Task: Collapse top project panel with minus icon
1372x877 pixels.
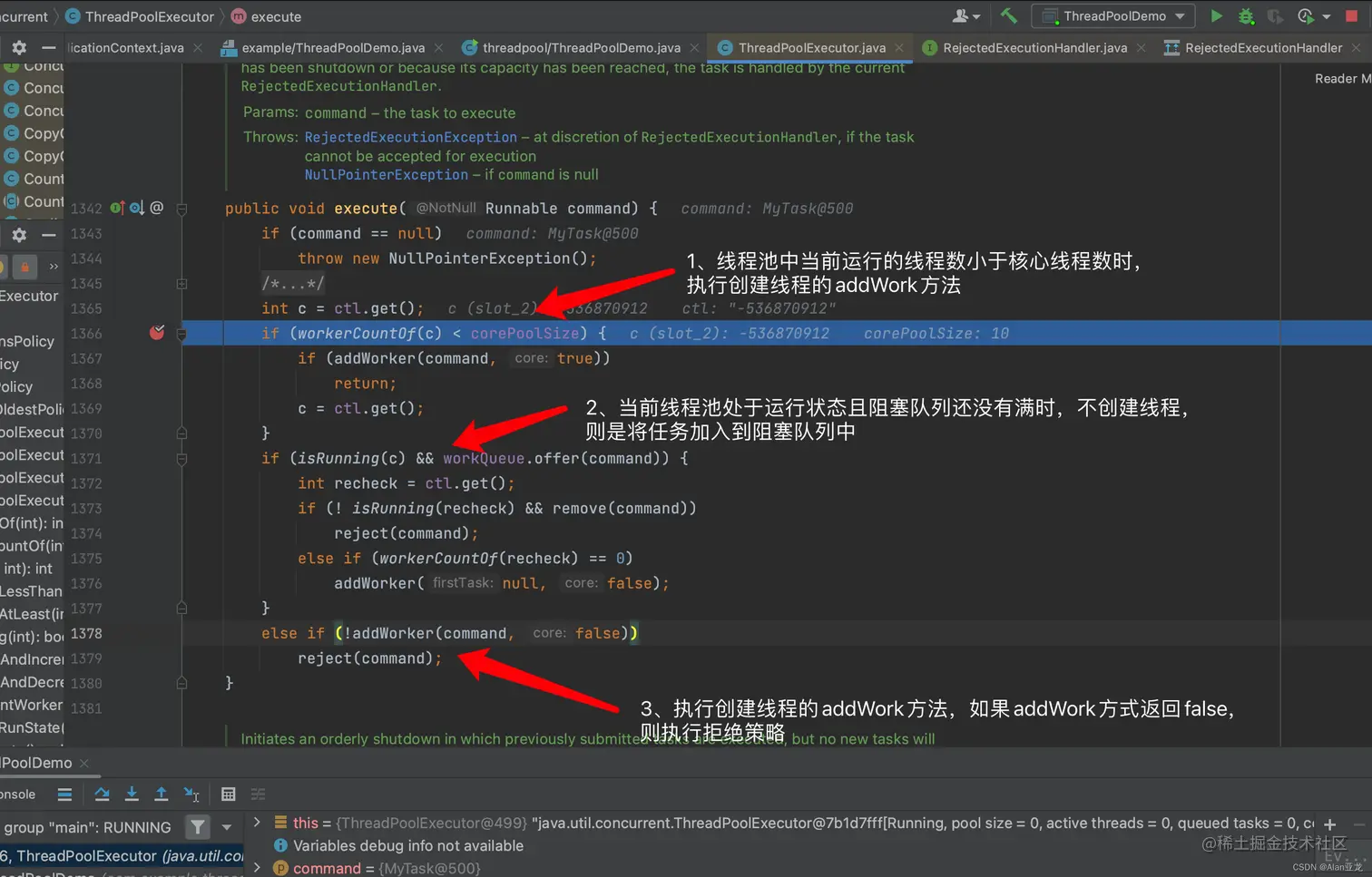Action: 49,47
